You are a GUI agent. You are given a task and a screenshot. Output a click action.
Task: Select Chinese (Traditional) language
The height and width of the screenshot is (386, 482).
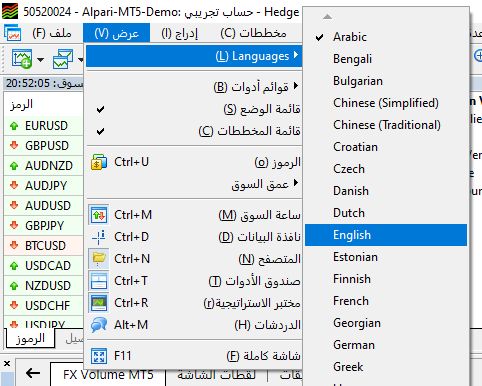[386, 125]
